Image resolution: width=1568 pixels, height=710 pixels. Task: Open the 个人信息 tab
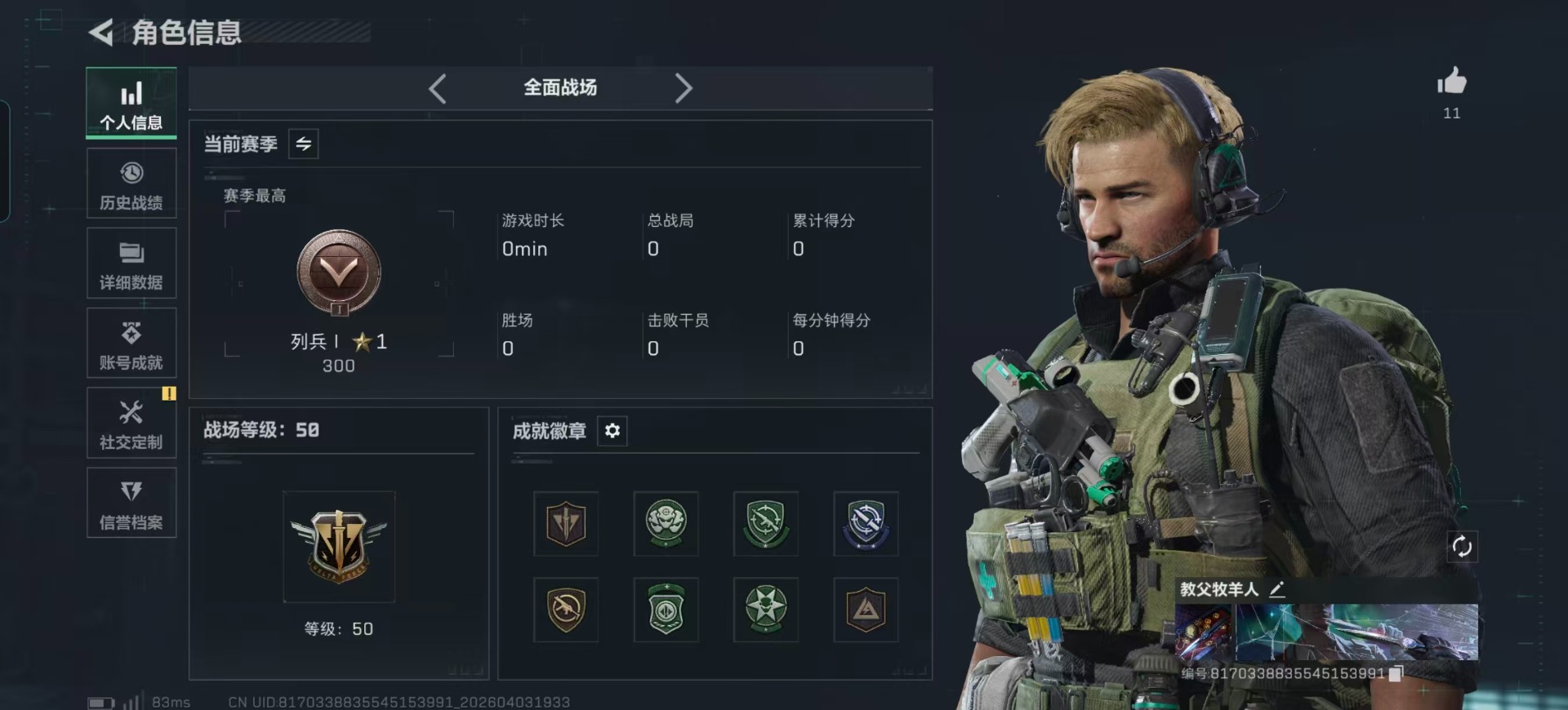131,103
